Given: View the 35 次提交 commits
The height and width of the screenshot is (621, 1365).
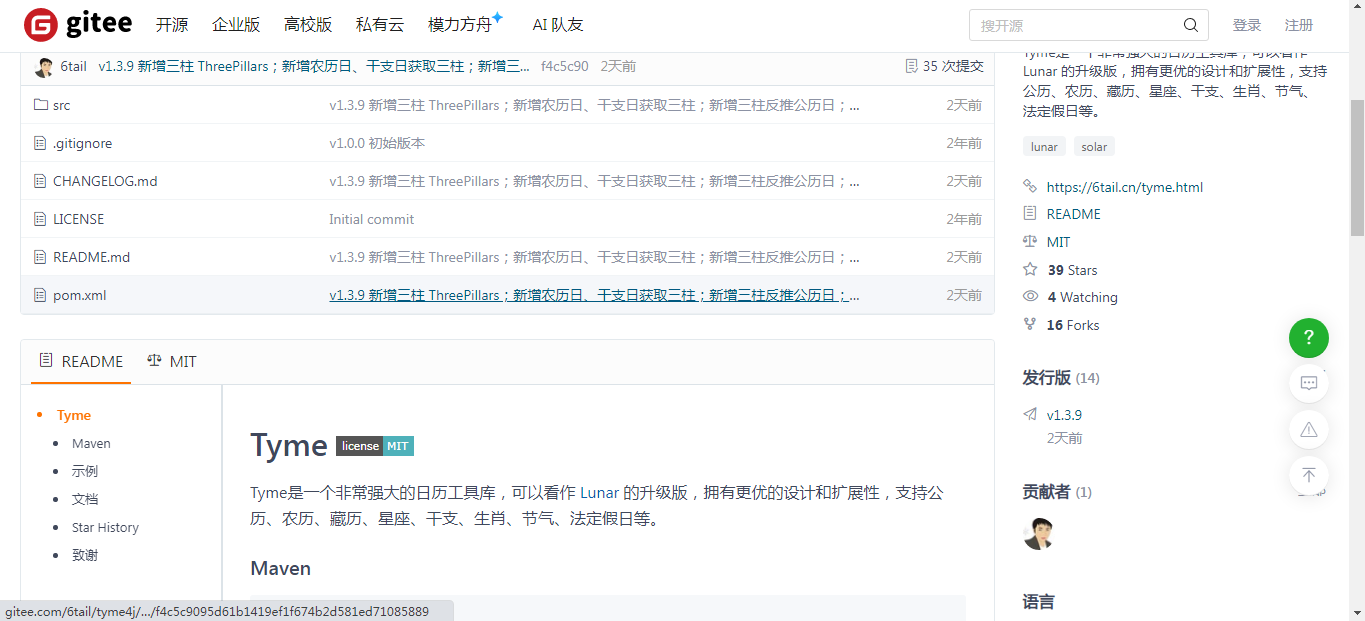Looking at the screenshot, I should pyautogui.click(x=953, y=66).
